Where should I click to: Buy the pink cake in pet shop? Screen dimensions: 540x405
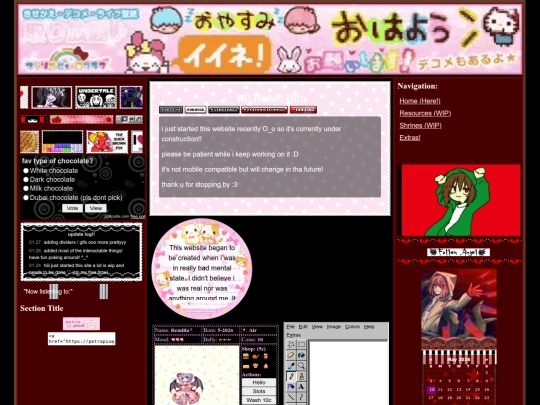266,366
